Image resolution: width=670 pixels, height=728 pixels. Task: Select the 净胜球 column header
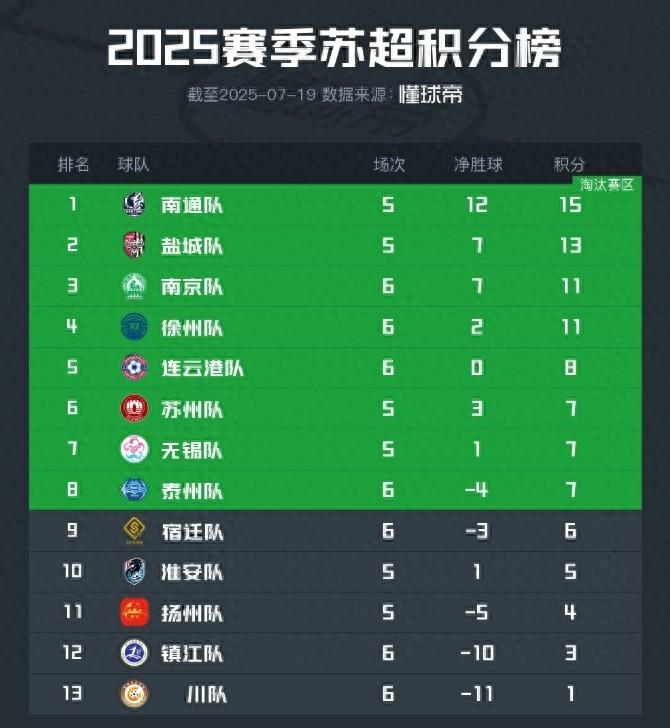point(477,165)
